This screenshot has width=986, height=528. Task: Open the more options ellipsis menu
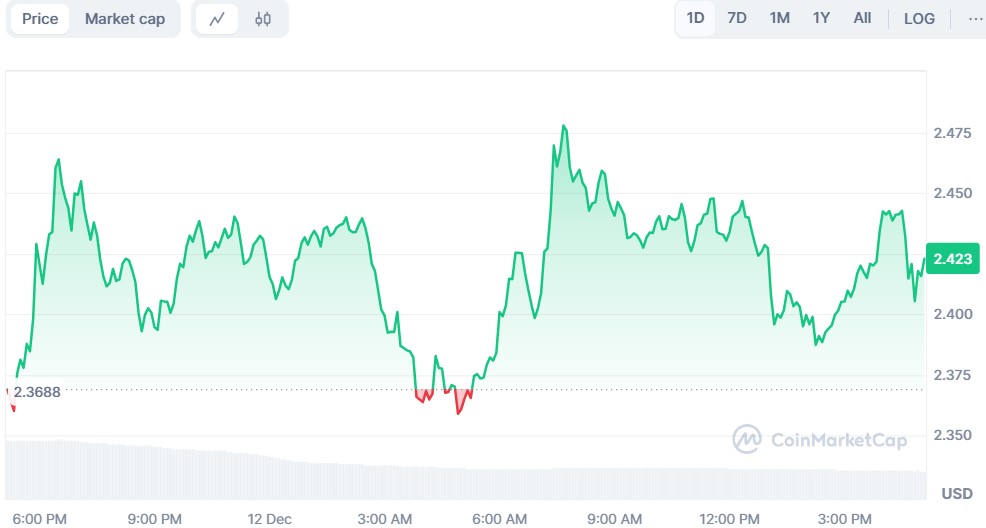click(x=975, y=18)
